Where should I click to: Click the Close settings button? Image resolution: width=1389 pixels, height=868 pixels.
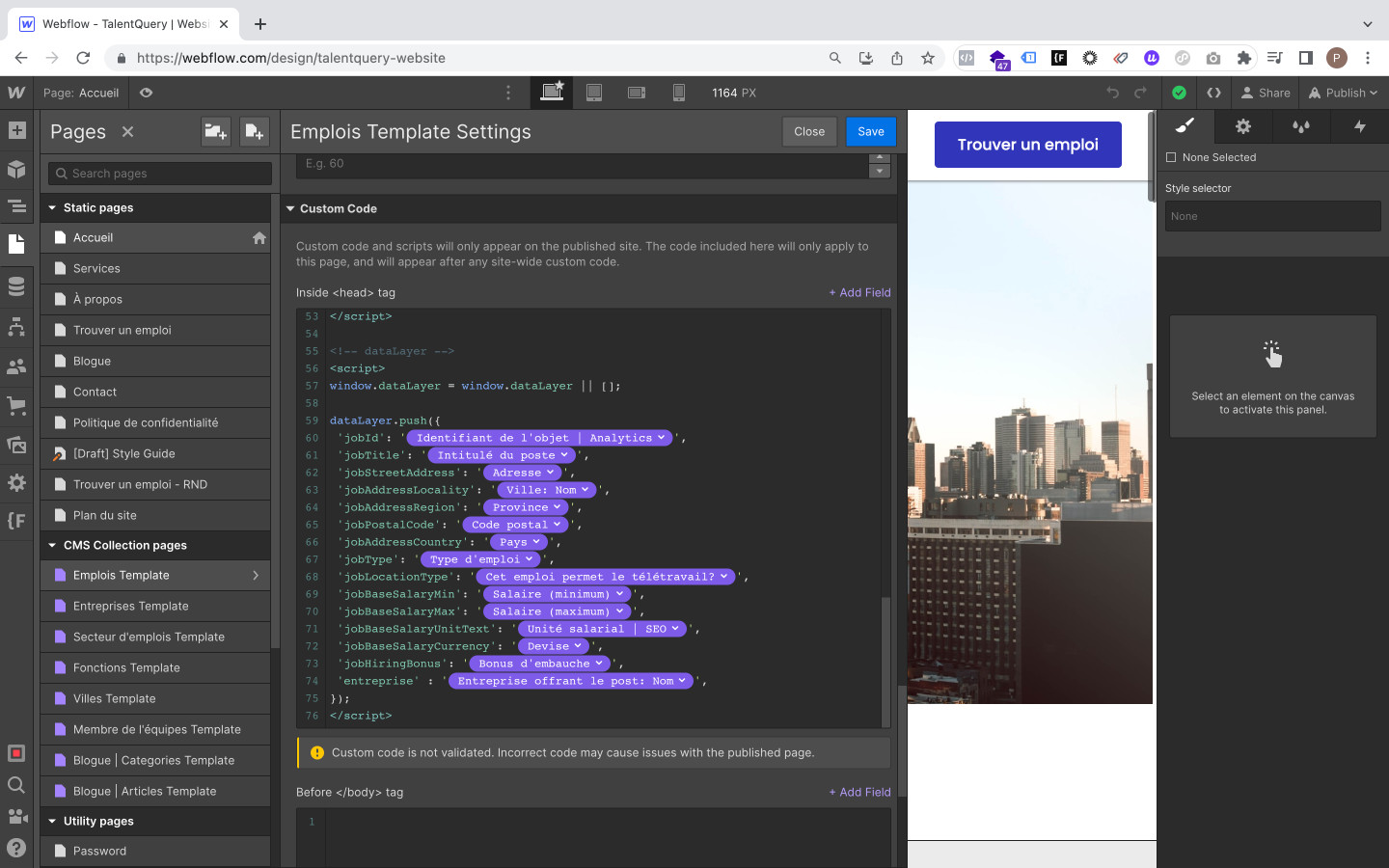[x=809, y=131]
